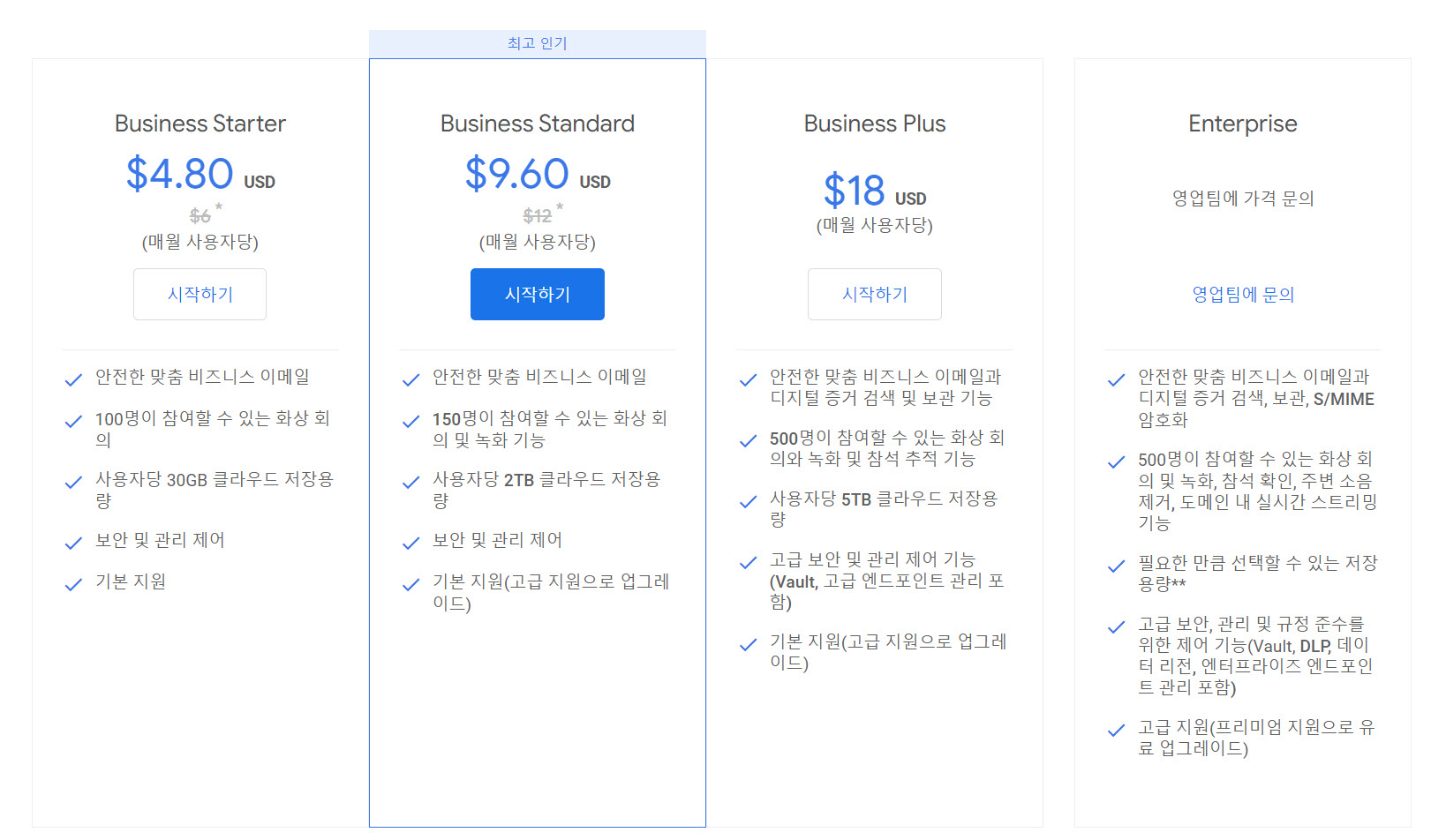The width and height of the screenshot is (1431, 840).
Task: Click the checkmark next to 안전한 맞춤 비즈니스 이메일 in Business Standard
Action: [x=410, y=379]
